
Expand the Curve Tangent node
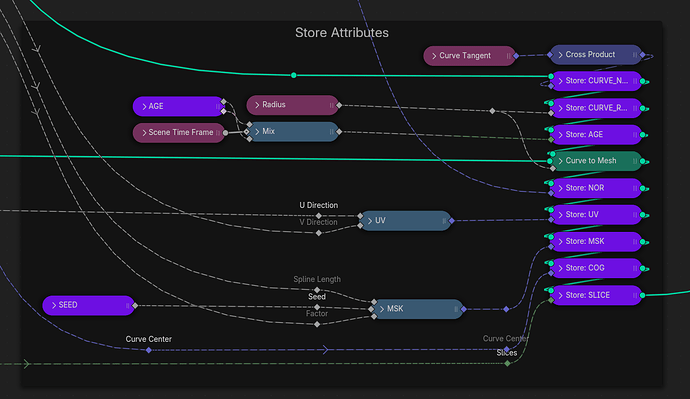pos(434,56)
